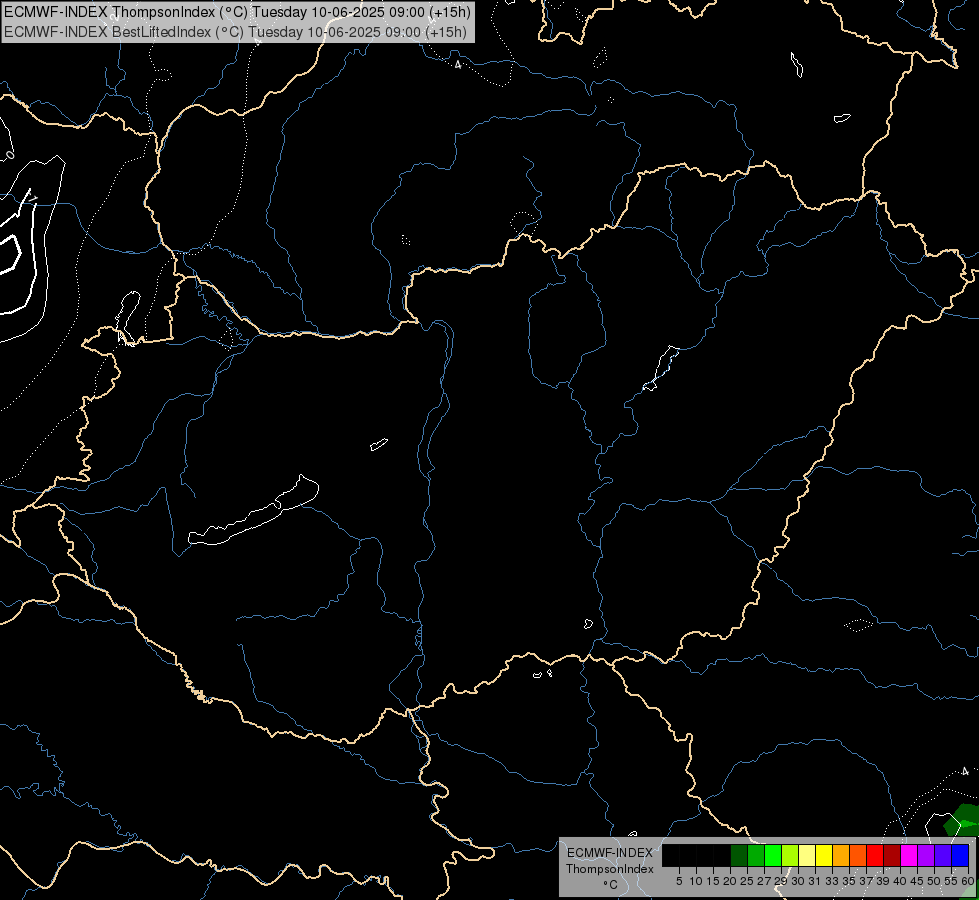Select the orange-red 35-37 legend swatch
This screenshot has height=900, width=979.
coord(858,855)
